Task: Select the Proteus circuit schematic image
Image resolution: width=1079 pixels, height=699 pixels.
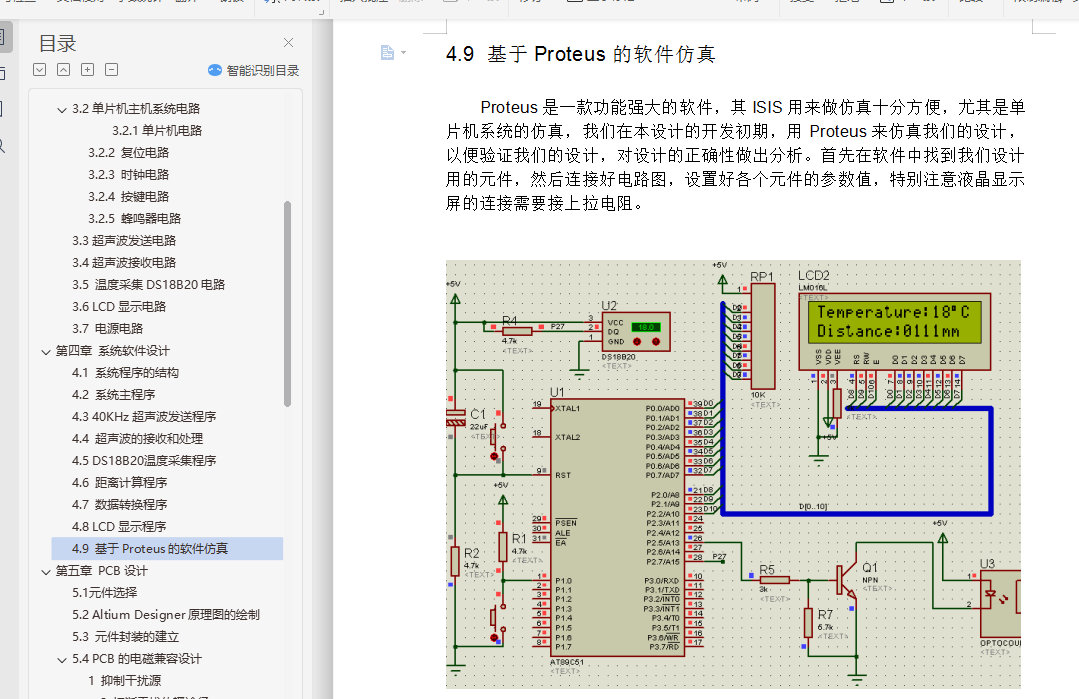Action: (733, 474)
